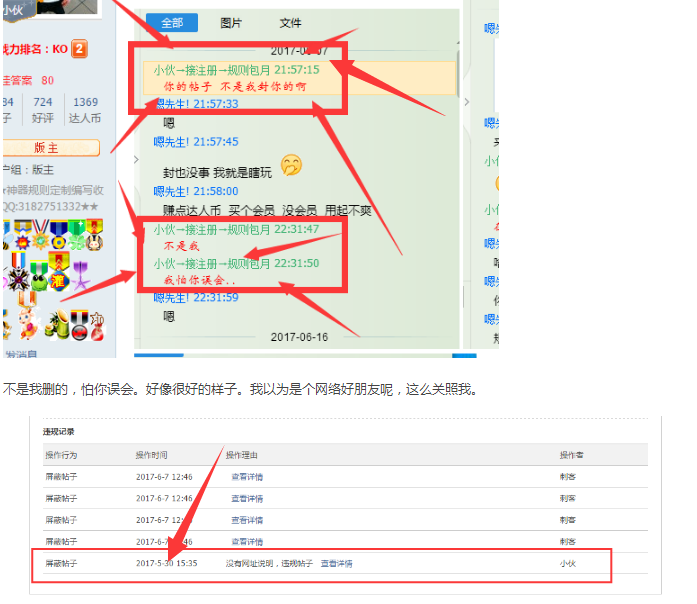Click the 用户组：版主 line
Image resolution: width=697 pixels, height=604 pixels.
pos(28,170)
